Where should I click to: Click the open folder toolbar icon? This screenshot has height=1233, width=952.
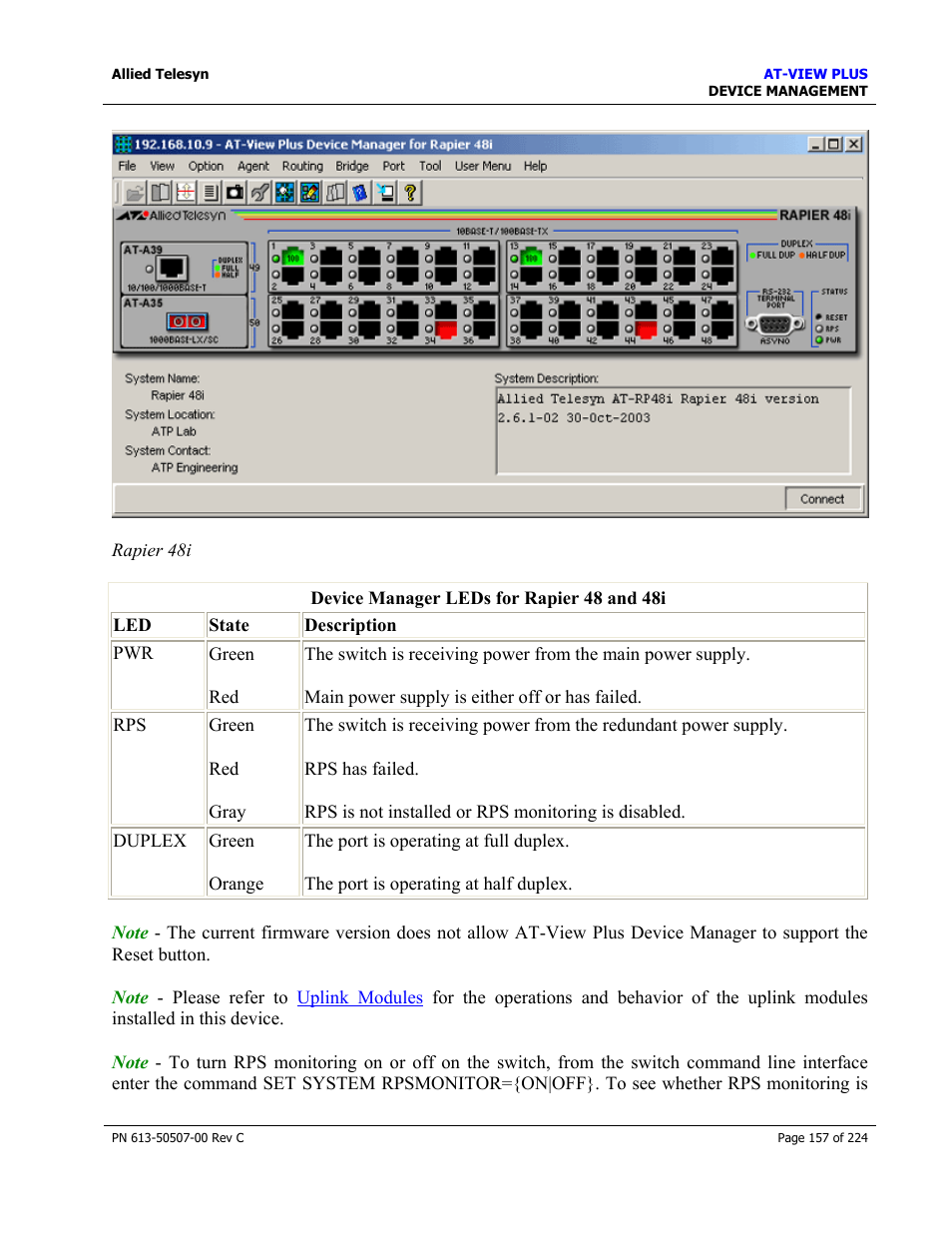point(135,193)
